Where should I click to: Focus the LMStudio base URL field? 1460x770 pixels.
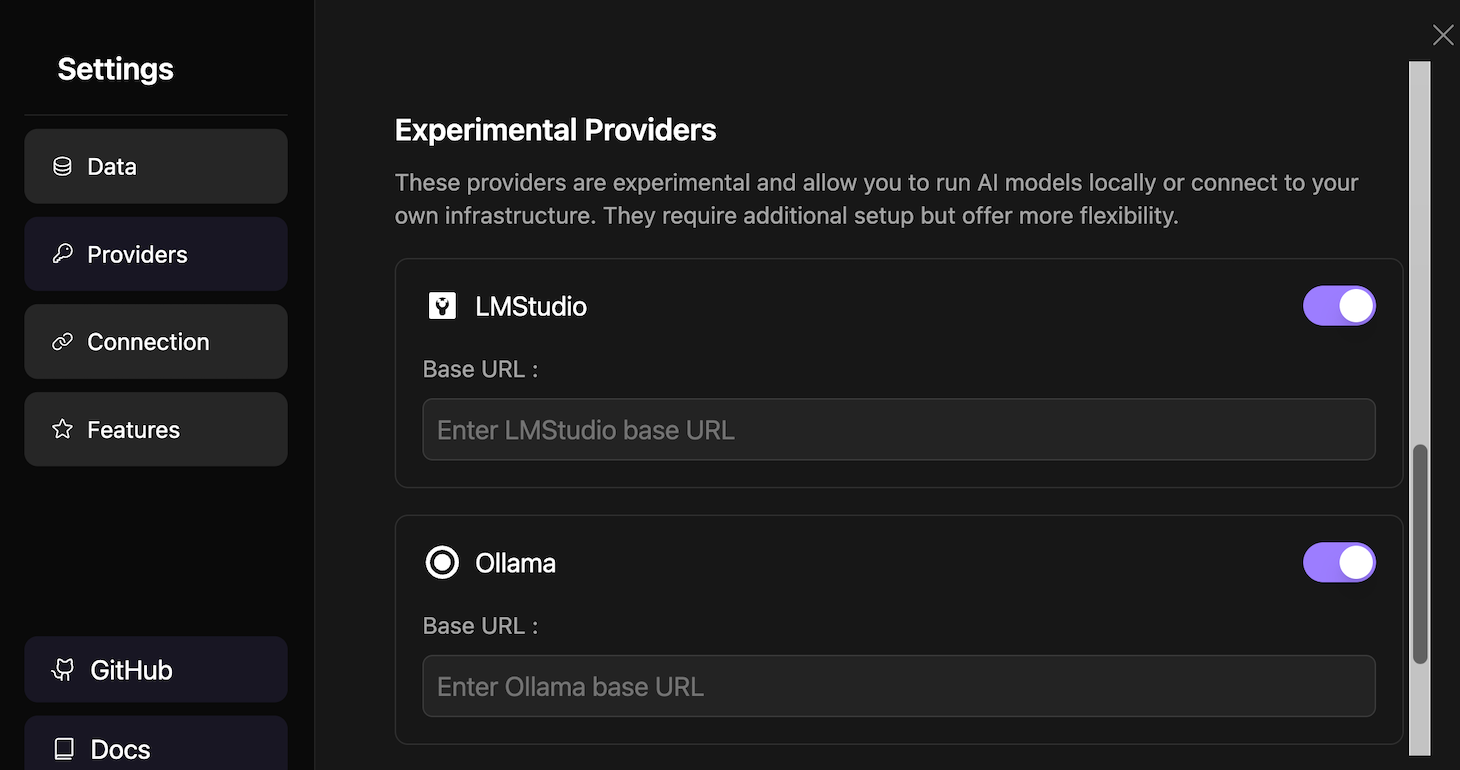(x=898, y=430)
